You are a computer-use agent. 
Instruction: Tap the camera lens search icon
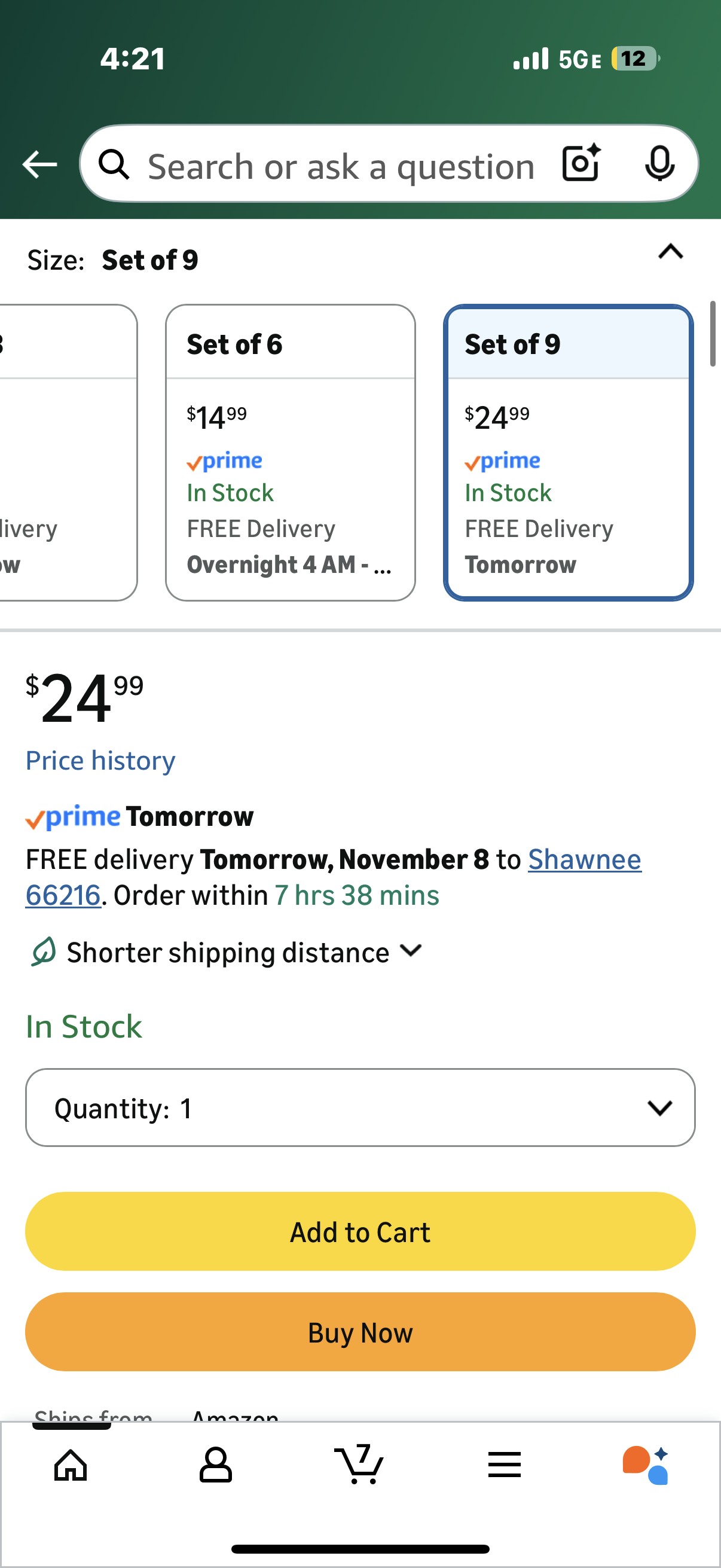point(581,163)
